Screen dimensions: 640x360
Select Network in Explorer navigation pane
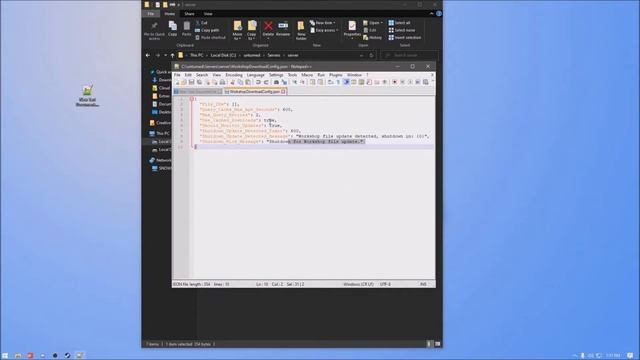pyautogui.click(x=160, y=160)
